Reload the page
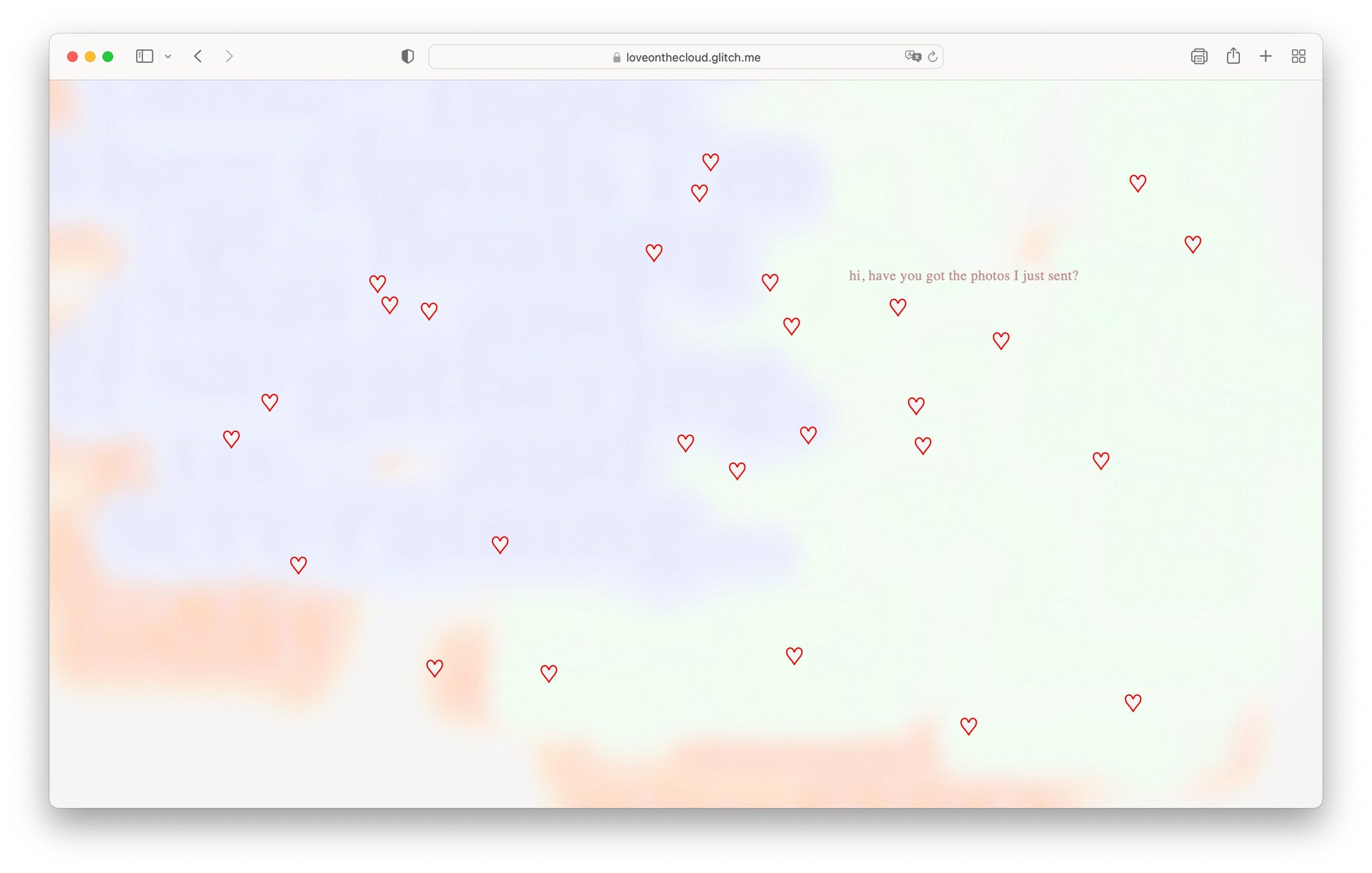The width and height of the screenshot is (1372, 873). point(933,56)
